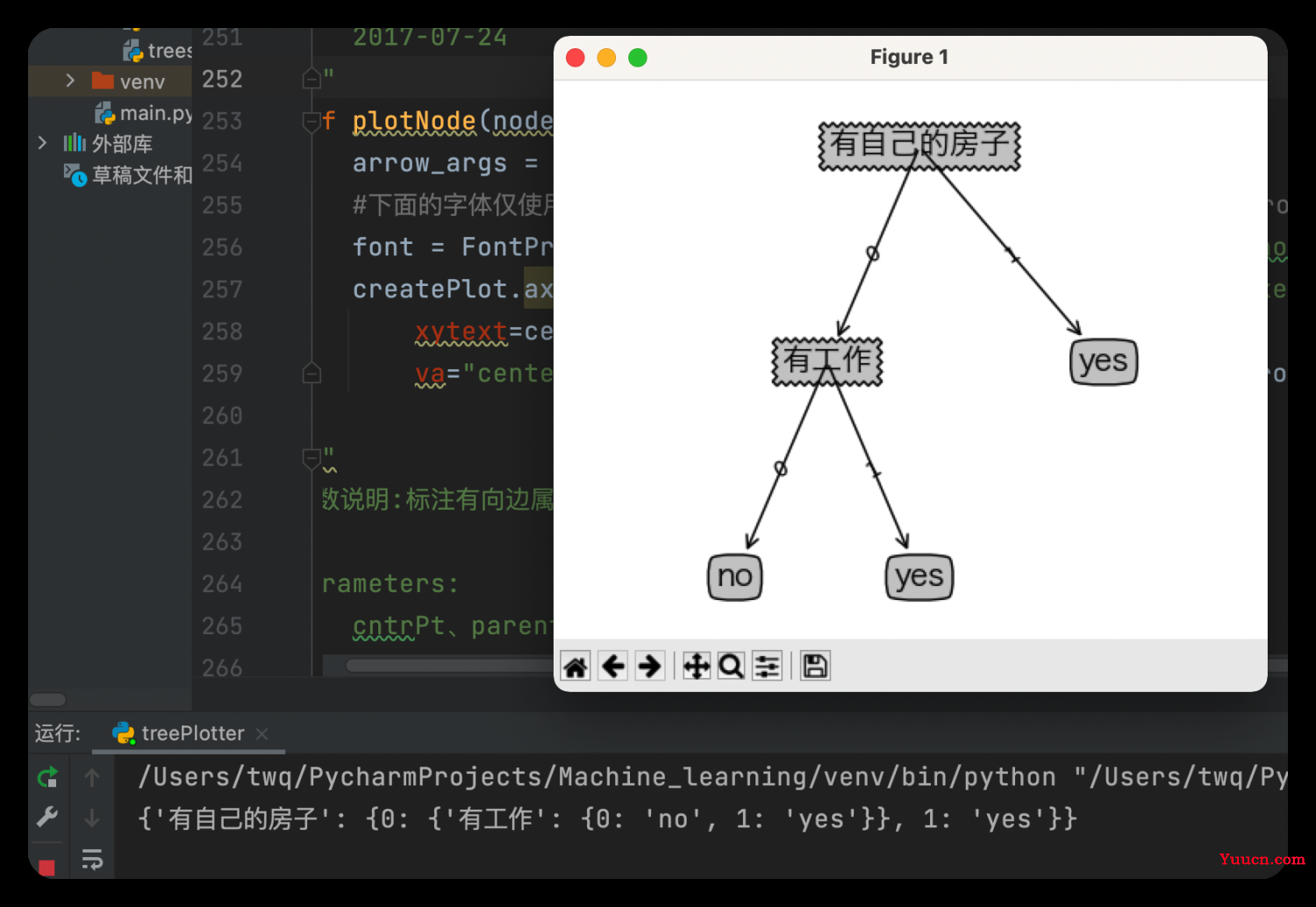Save the figure with the floppy disk icon
This screenshot has height=907, width=1316.
click(815, 667)
